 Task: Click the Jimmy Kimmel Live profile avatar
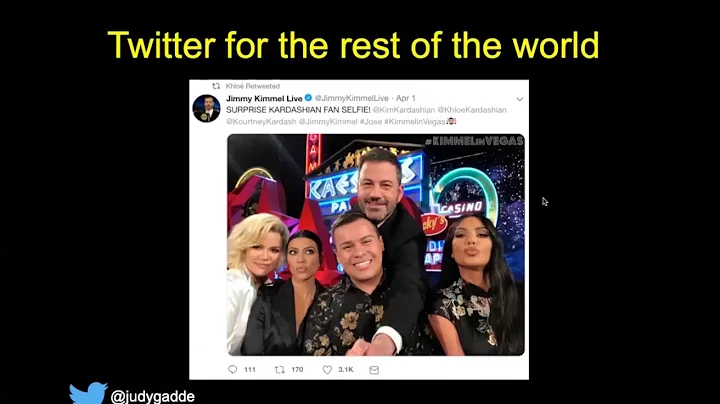[206, 109]
